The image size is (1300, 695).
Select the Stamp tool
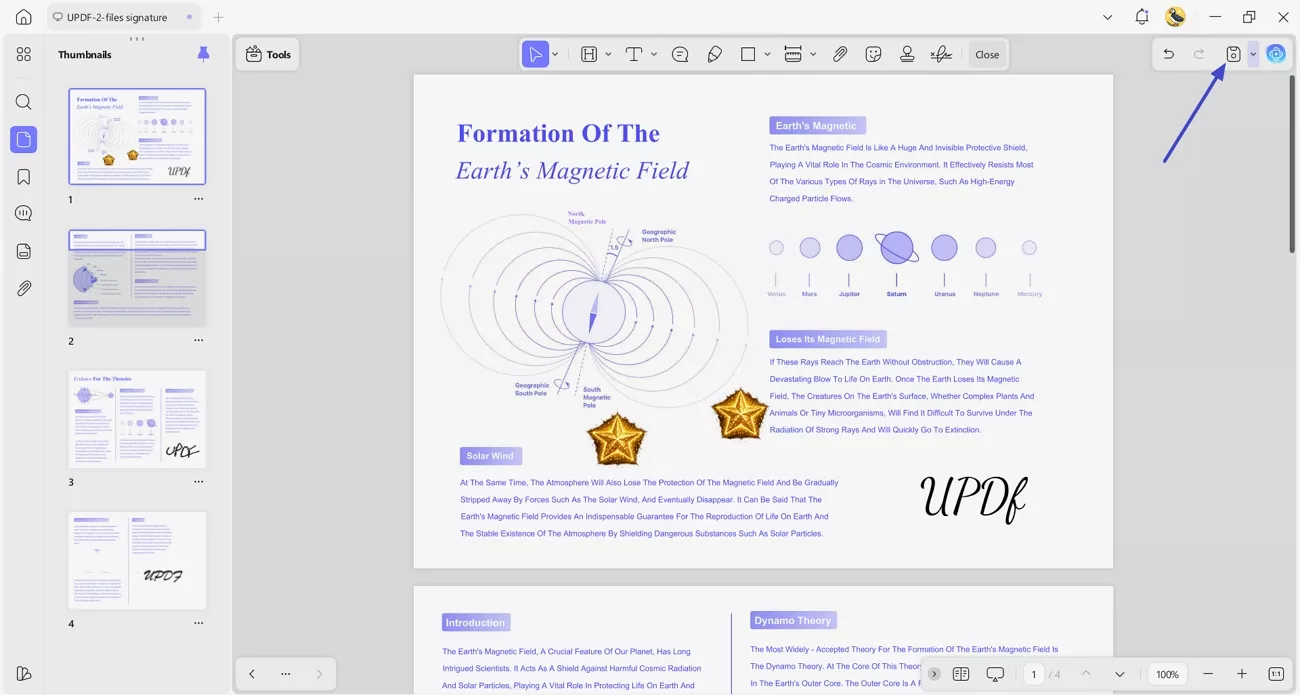pos(907,54)
